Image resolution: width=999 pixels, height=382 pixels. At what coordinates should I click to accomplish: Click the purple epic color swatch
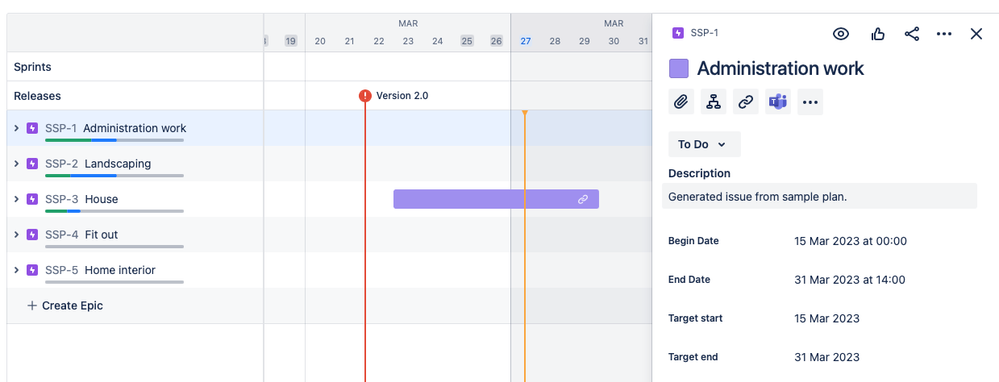click(679, 68)
